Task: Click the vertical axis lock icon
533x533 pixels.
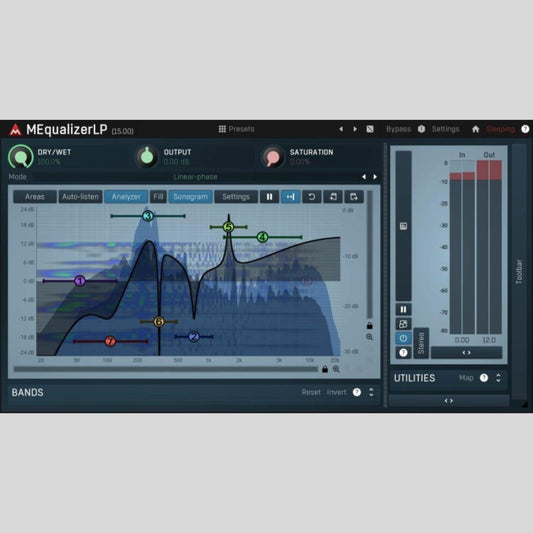Action: (x=369, y=326)
